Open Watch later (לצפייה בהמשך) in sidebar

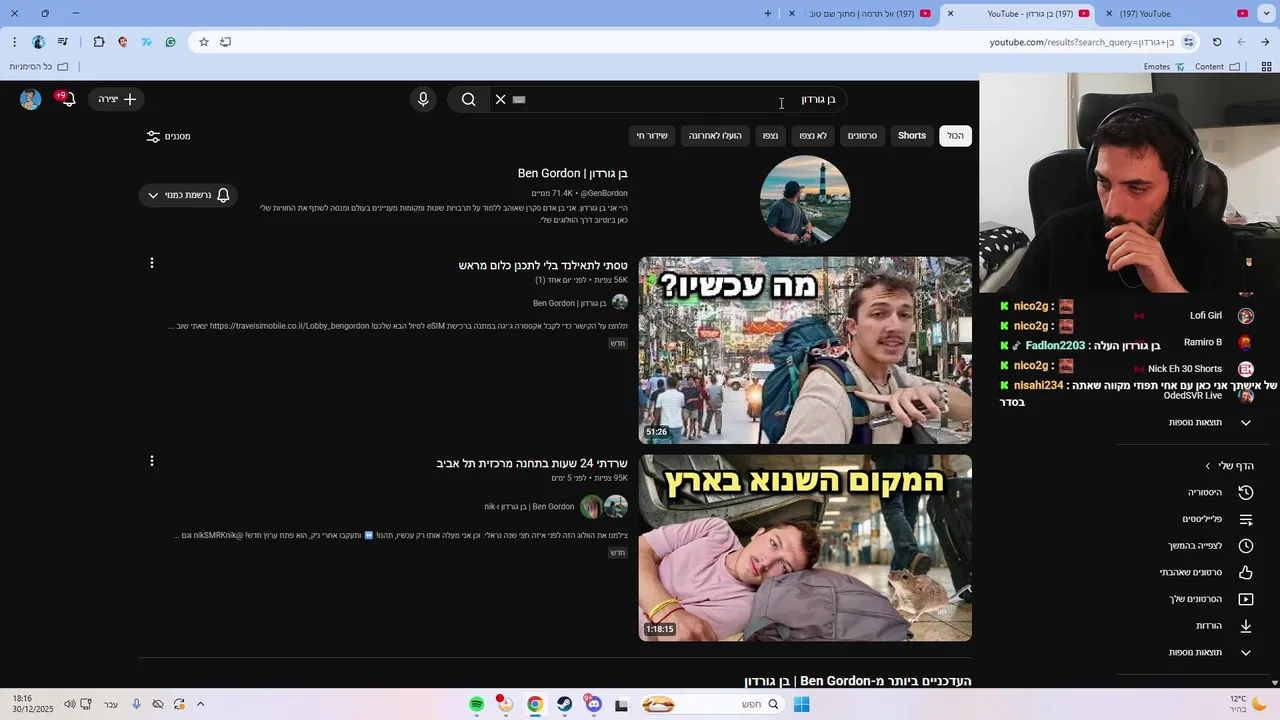coord(1210,546)
